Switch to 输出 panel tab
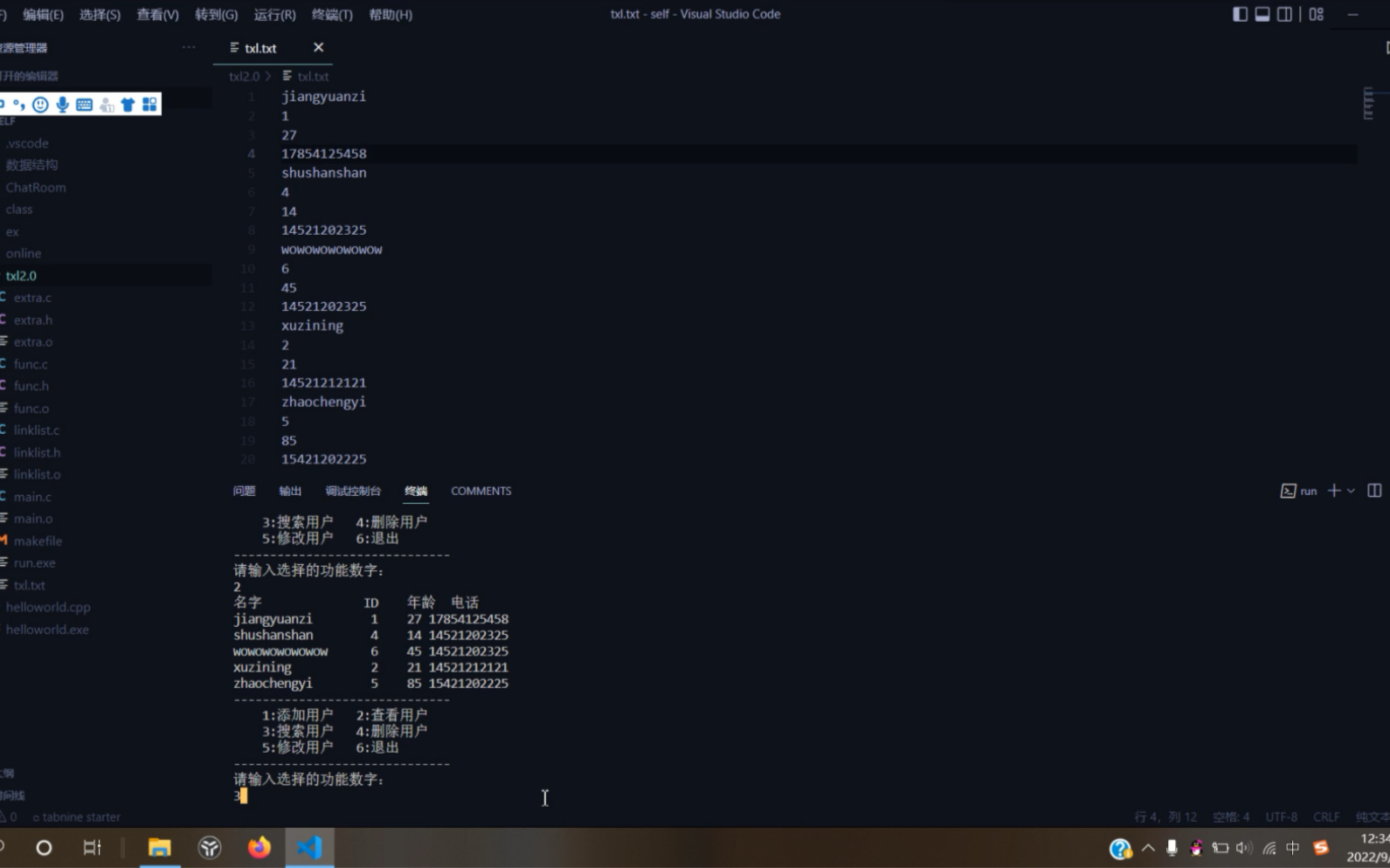Screen dimensions: 1390x868 (290, 491)
